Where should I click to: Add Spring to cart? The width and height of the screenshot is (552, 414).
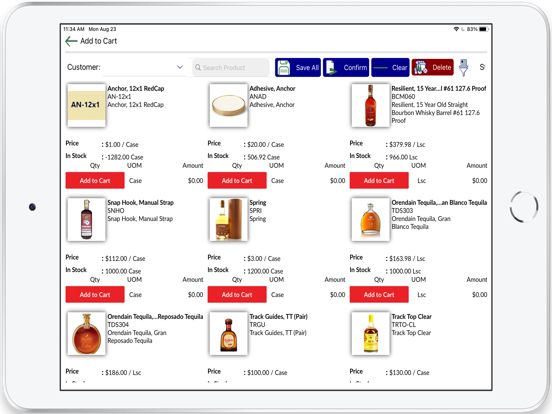(237, 294)
